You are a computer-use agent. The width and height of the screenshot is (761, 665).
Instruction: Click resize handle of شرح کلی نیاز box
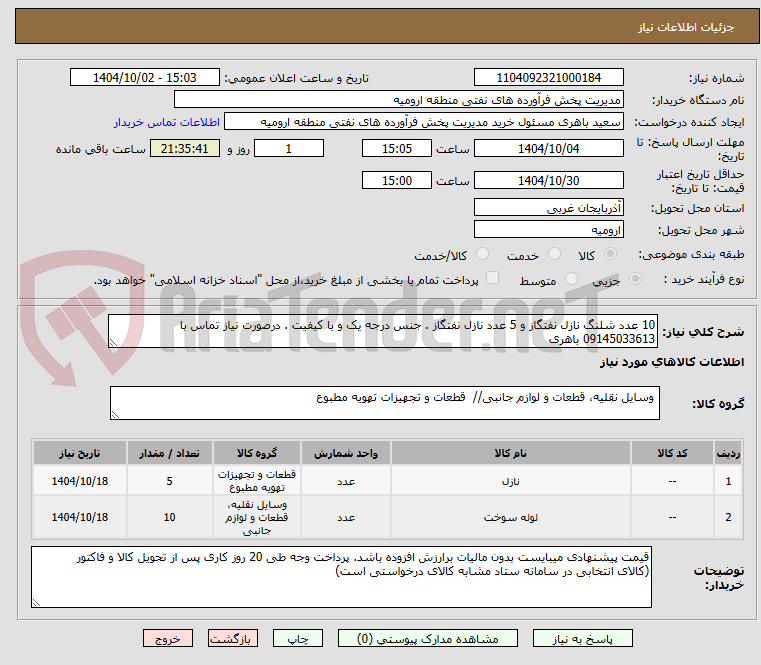point(113,343)
